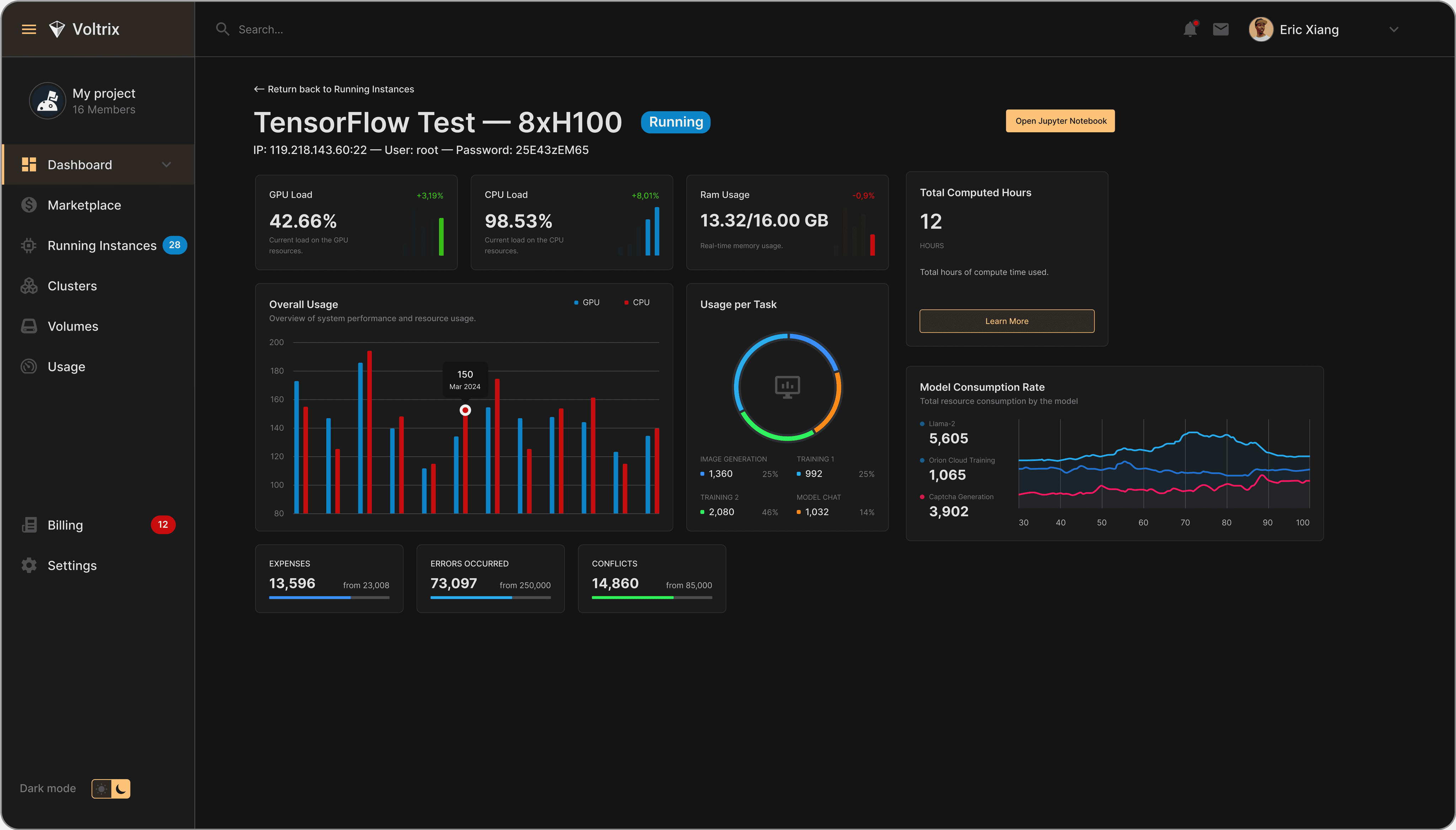
Task: Switch to light mode sun icon
Action: tap(101, 789)
